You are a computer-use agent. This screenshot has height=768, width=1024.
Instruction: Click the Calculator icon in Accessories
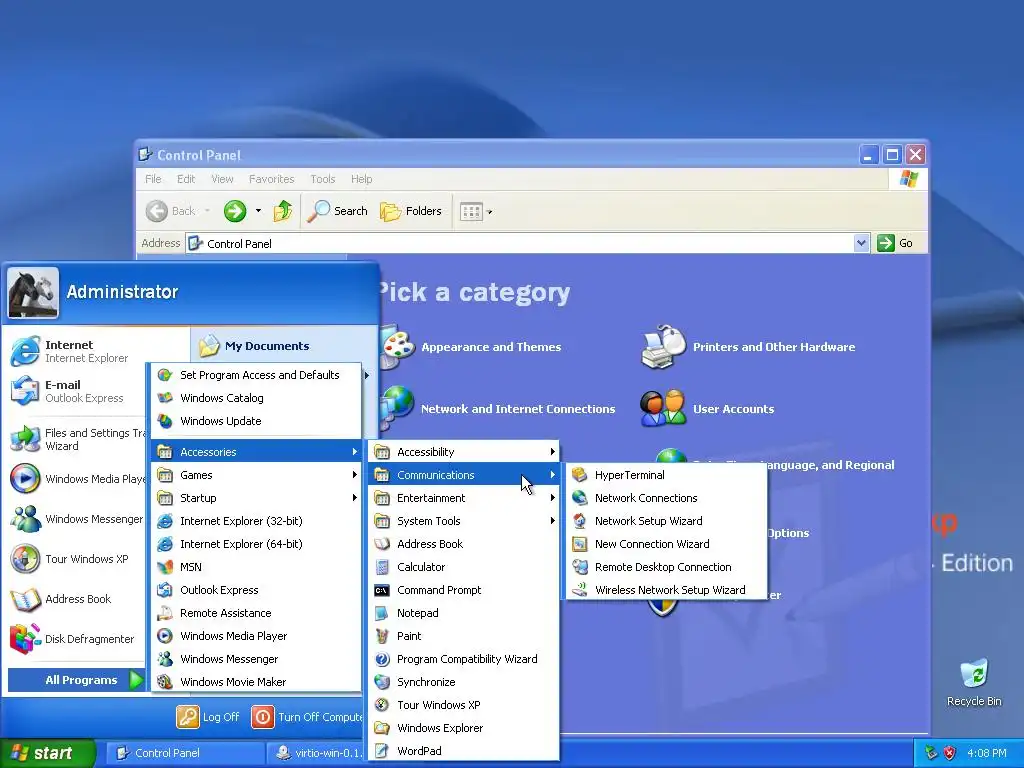[382, 567]
